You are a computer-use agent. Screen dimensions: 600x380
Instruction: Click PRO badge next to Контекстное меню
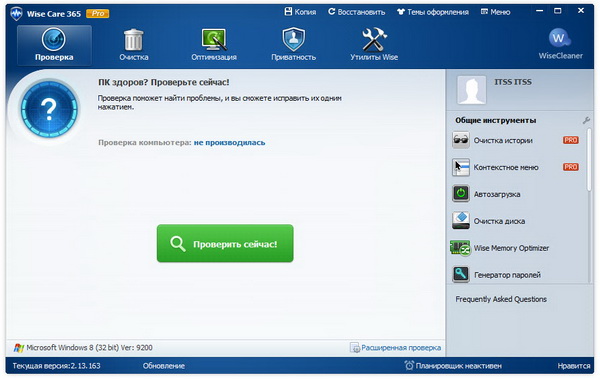click(571, 167)
